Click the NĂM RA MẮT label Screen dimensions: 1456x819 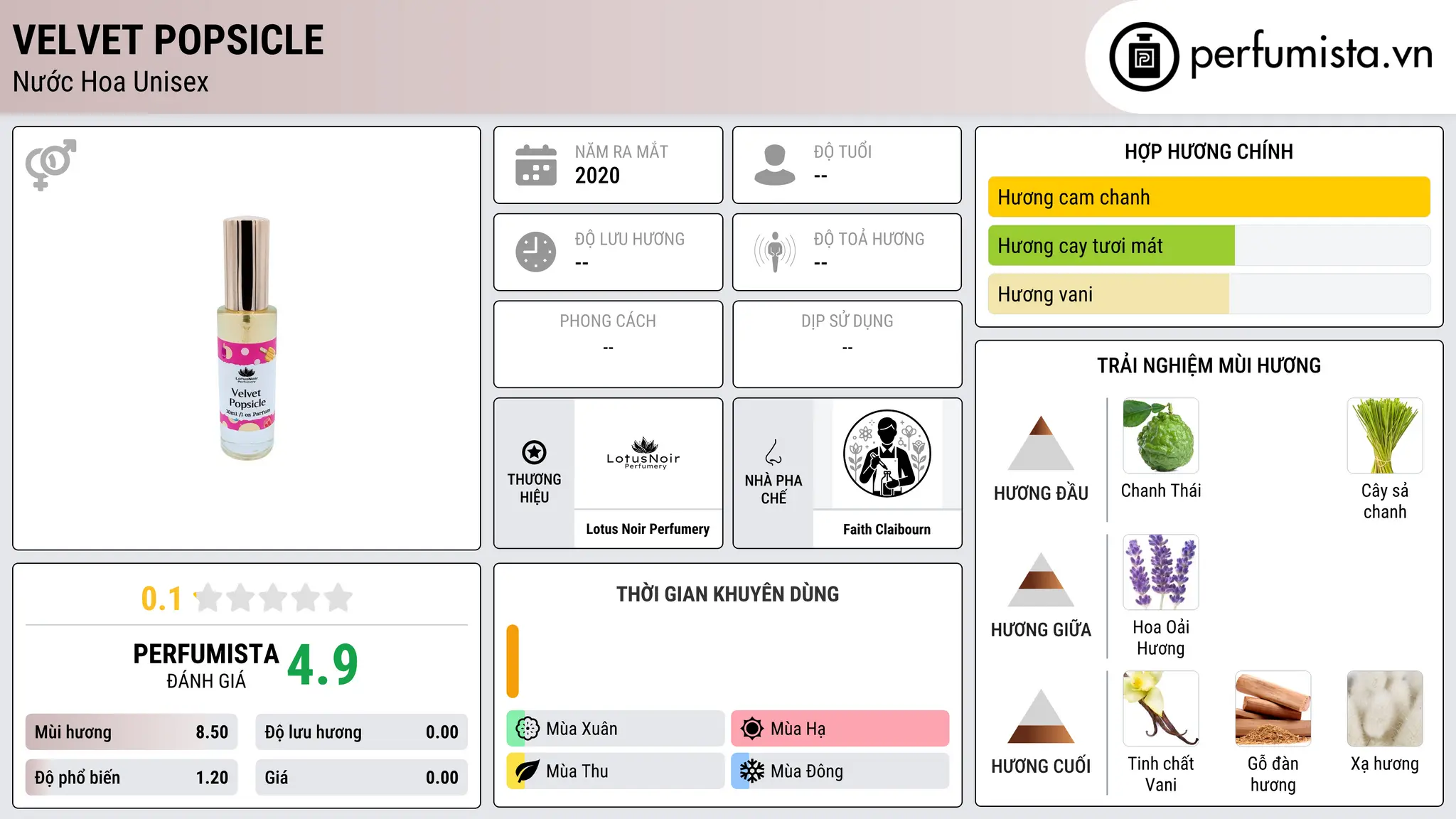click(621, 151)
